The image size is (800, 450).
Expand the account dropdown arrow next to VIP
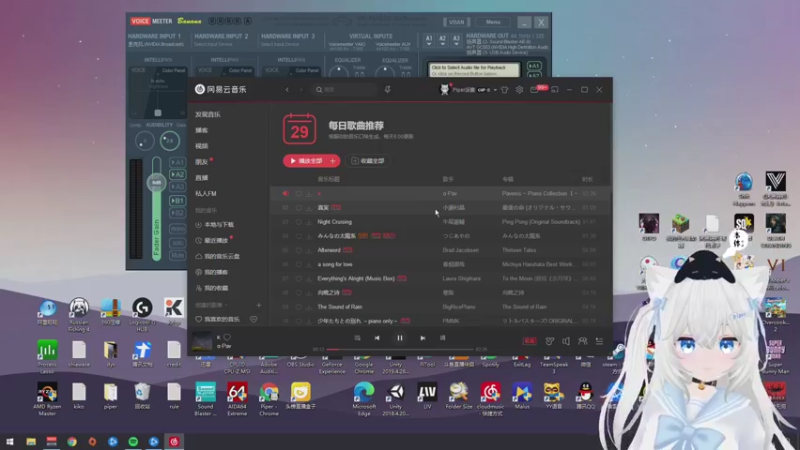[495, 90]
